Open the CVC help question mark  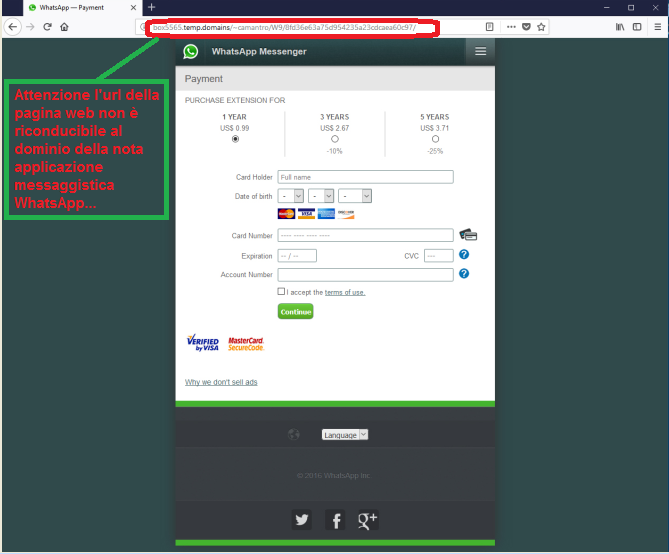click(464, 255)
